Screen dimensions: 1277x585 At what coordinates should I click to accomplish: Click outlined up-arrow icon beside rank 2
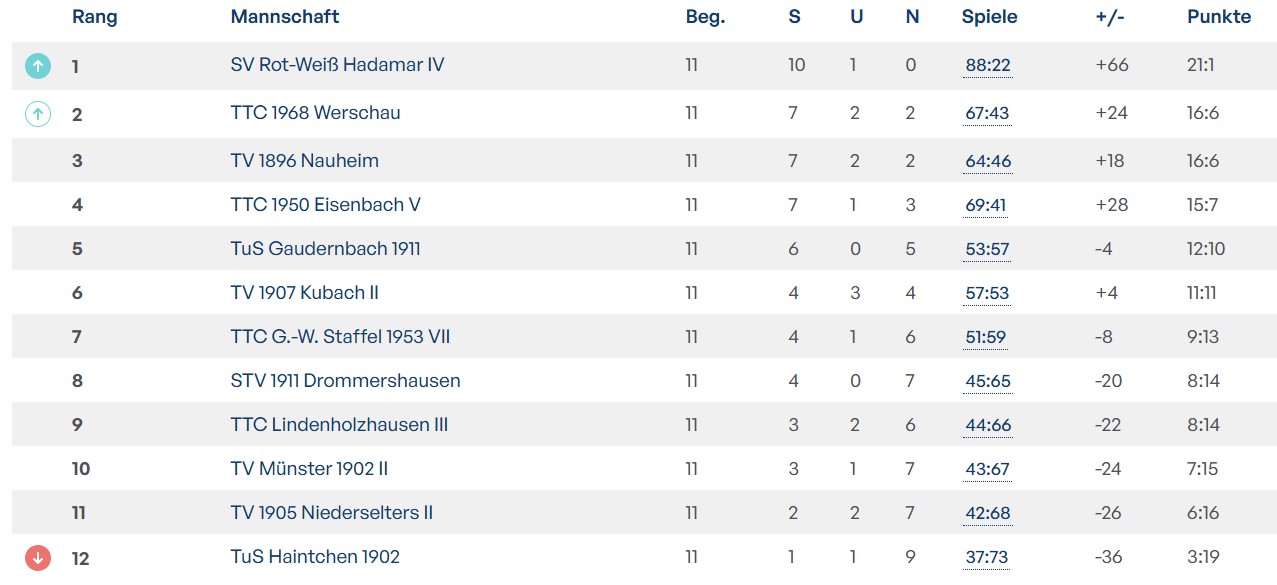(37, 114)
